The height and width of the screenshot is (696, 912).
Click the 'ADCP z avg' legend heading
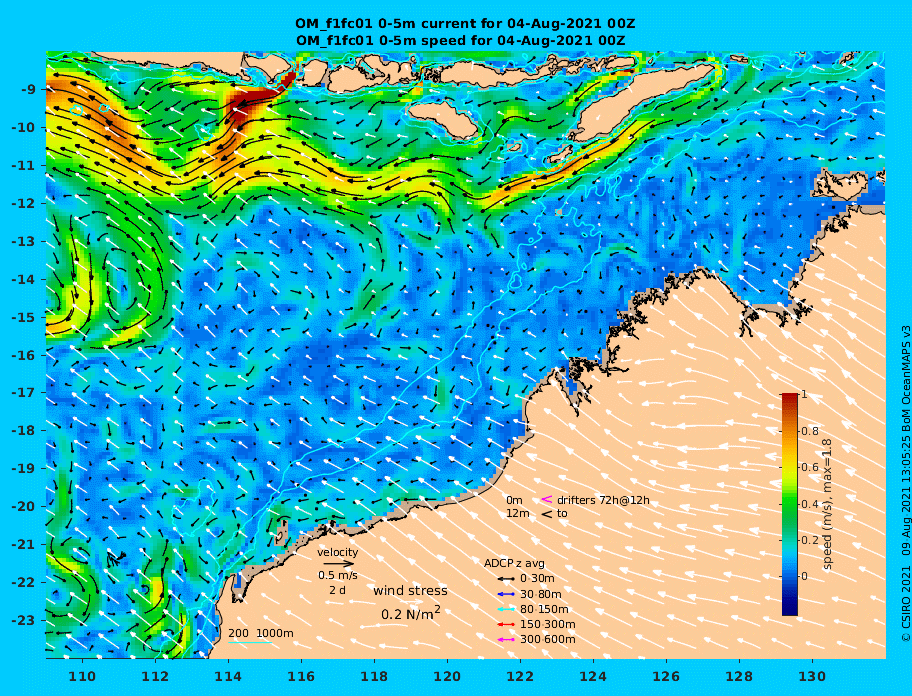514,563
